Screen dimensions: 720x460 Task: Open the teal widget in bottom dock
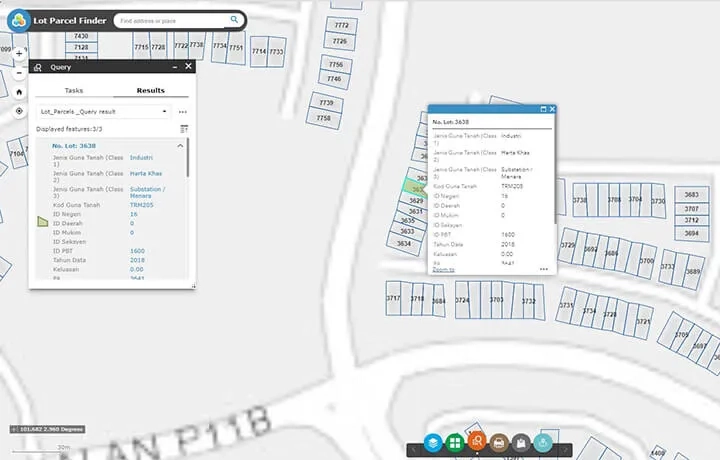click(543, 441)
